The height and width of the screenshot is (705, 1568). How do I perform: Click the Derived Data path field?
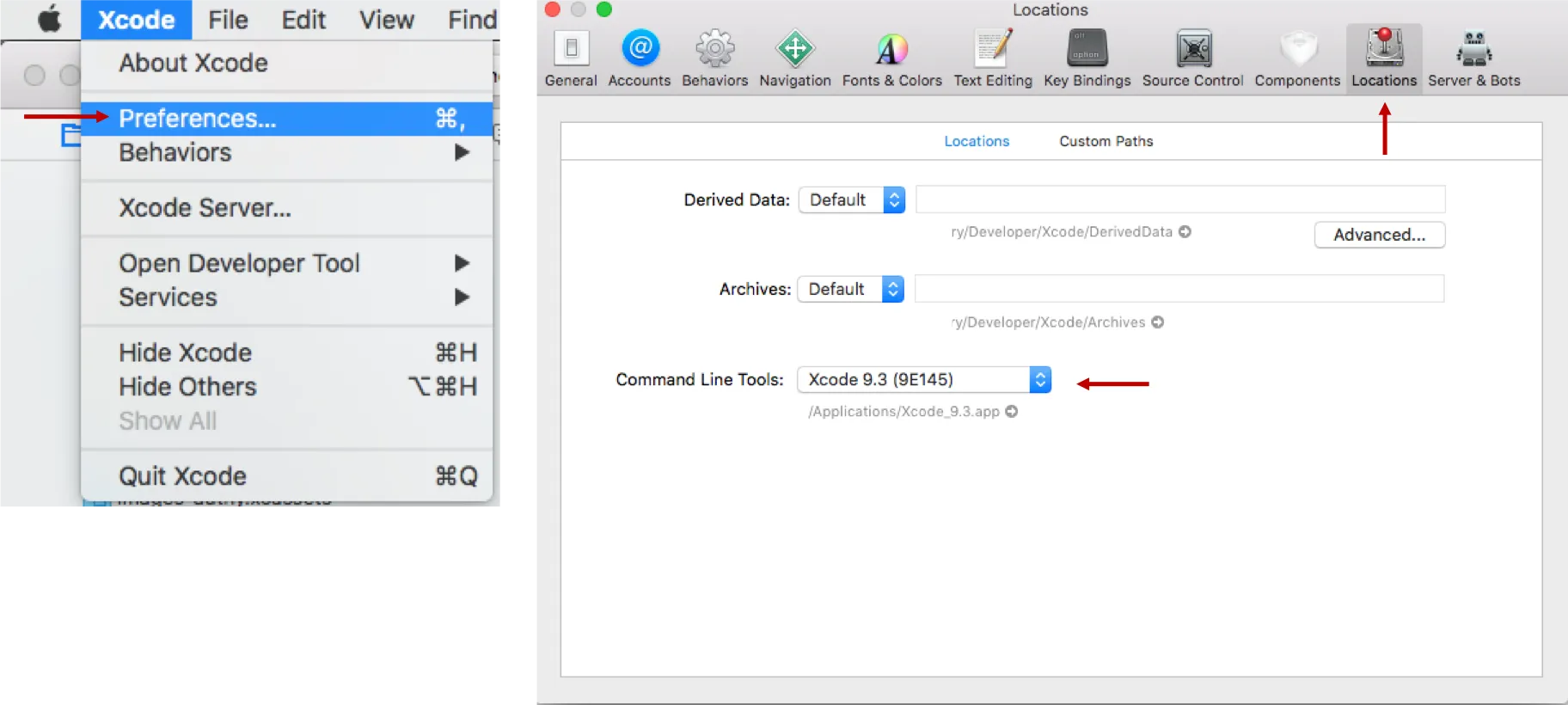[1180, 199]
